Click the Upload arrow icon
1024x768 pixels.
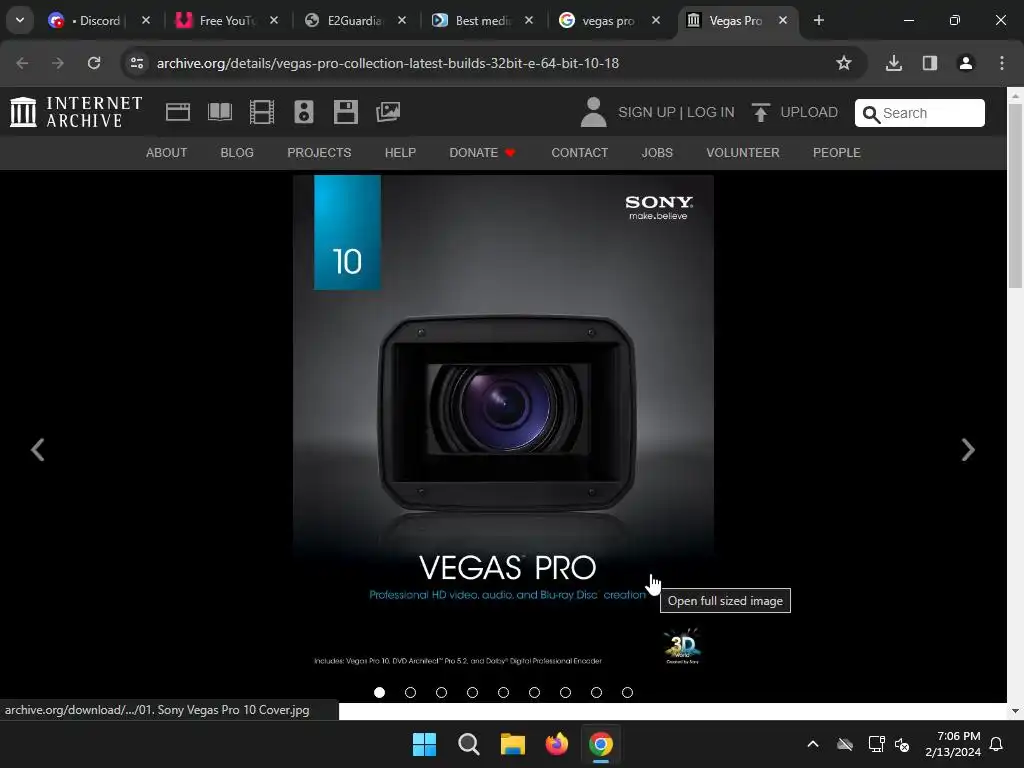(x=760, y=112)
